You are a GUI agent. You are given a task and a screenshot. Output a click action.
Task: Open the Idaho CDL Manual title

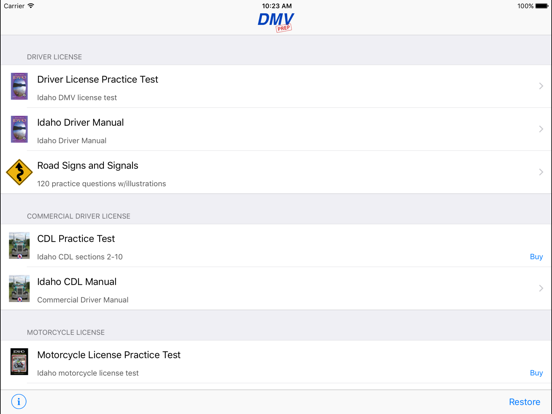pos(77,282)
